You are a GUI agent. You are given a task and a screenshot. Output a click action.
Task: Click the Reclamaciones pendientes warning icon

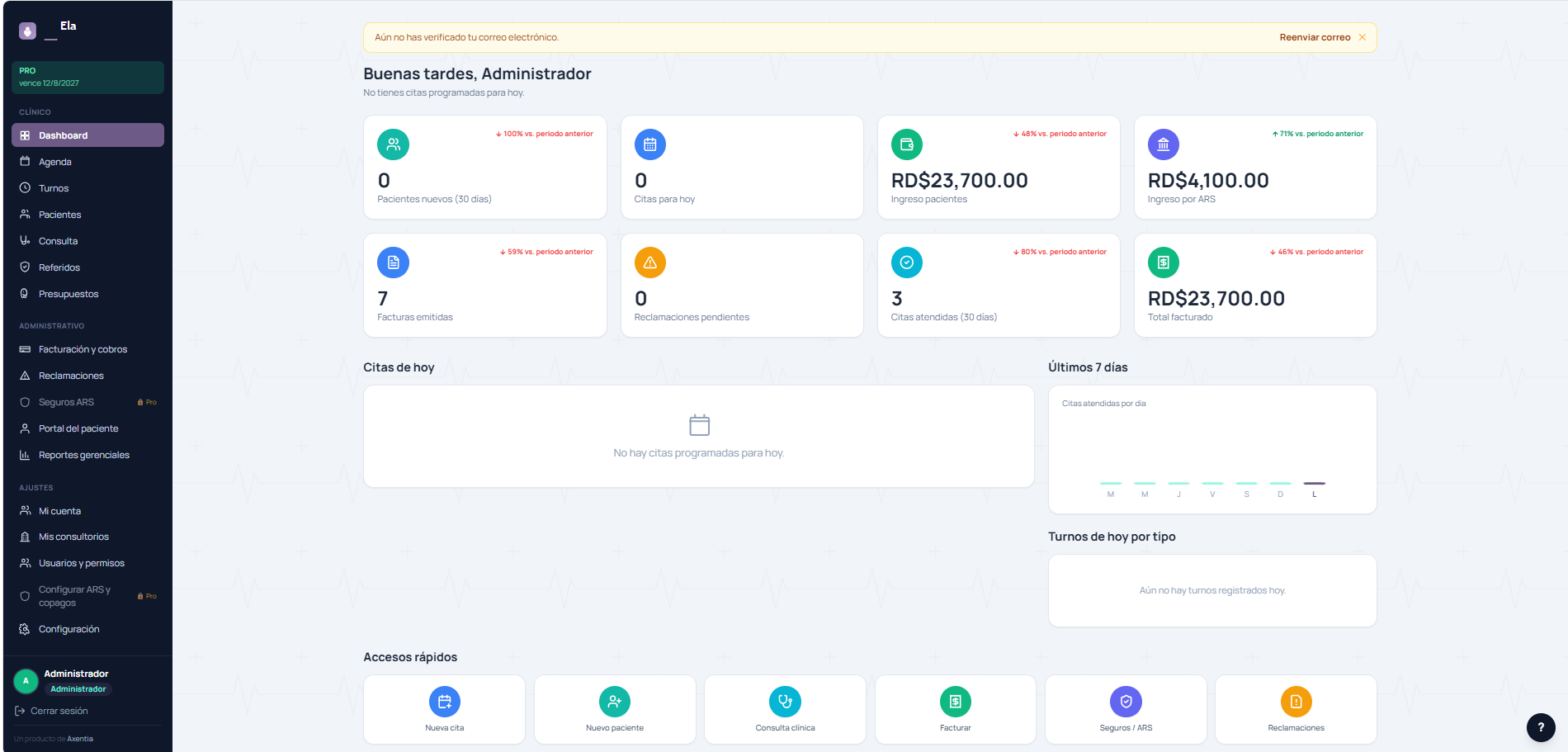click(x=650, y=262)
